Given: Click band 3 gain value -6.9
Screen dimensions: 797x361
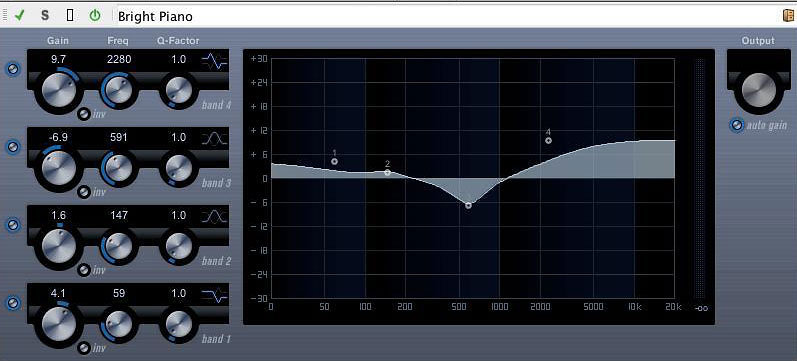Looking at the screenshot, I should pos(58,137).
